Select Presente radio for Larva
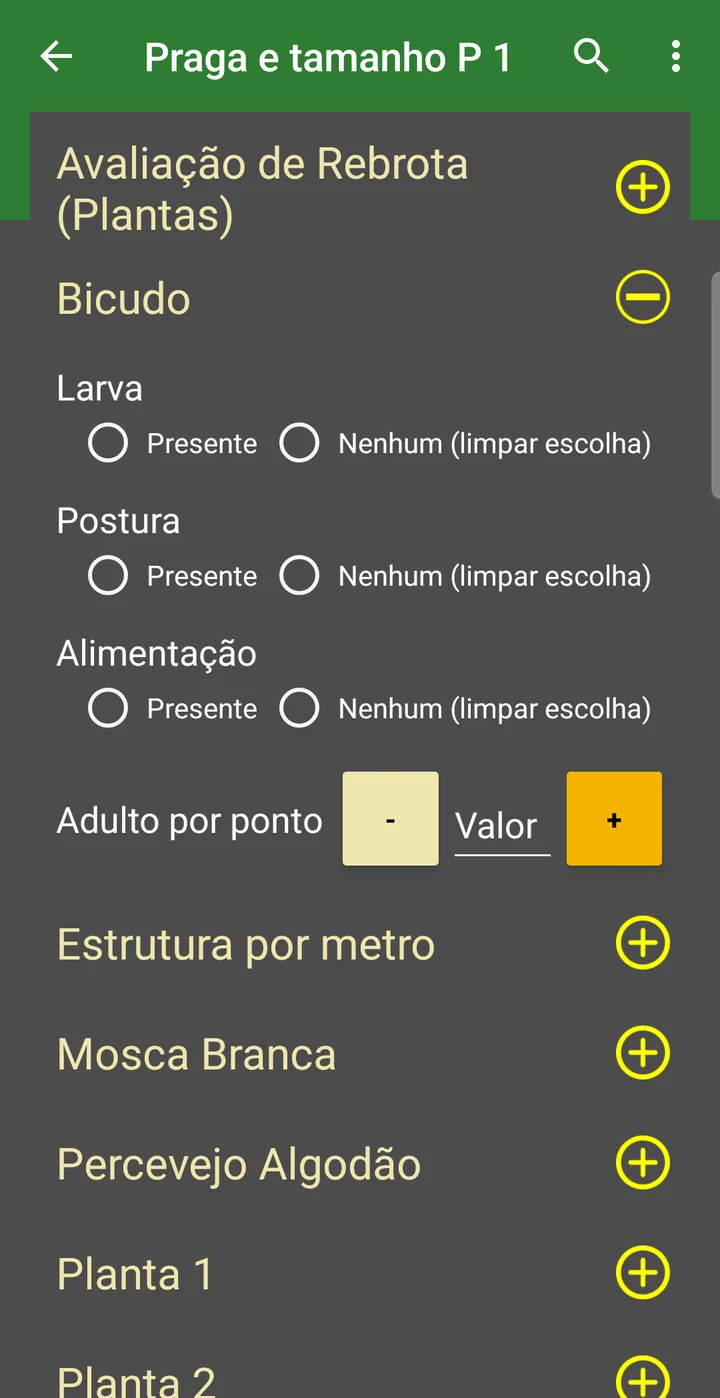 point(108,443)
